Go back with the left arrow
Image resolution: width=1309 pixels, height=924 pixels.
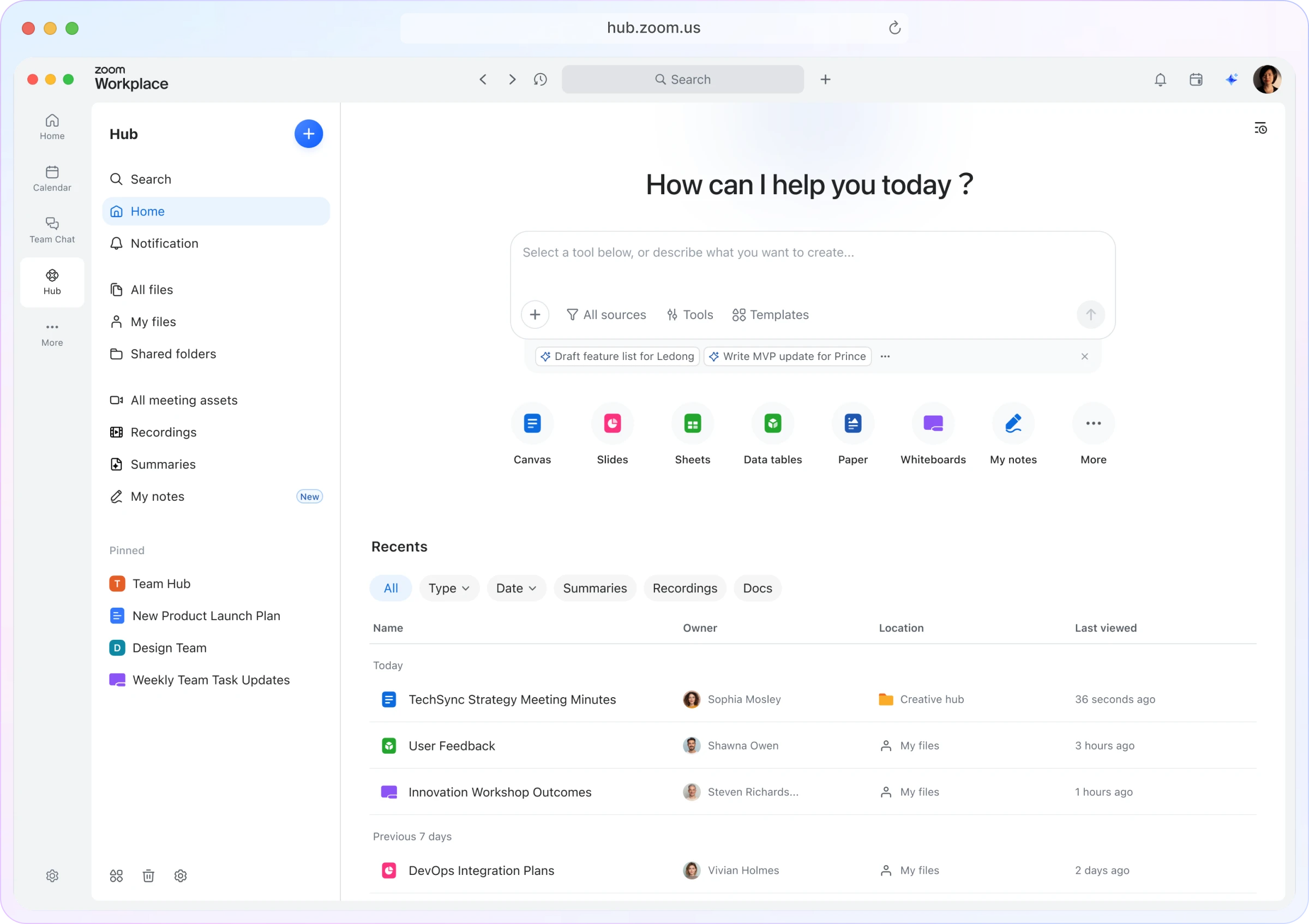click(x=483, y=79)
